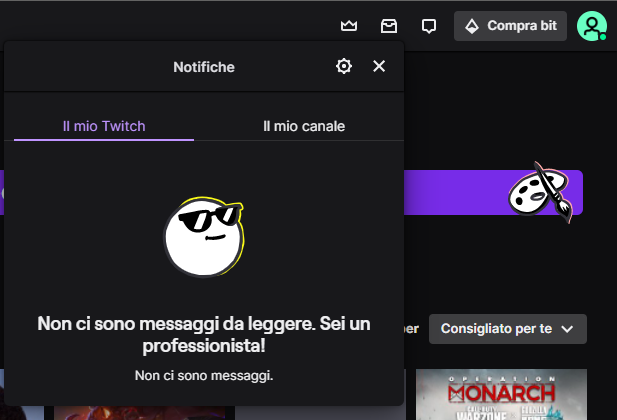This screenshot has width=617, height=420.
Task: Open notification settings gear icon
Action: coord(344,66)
